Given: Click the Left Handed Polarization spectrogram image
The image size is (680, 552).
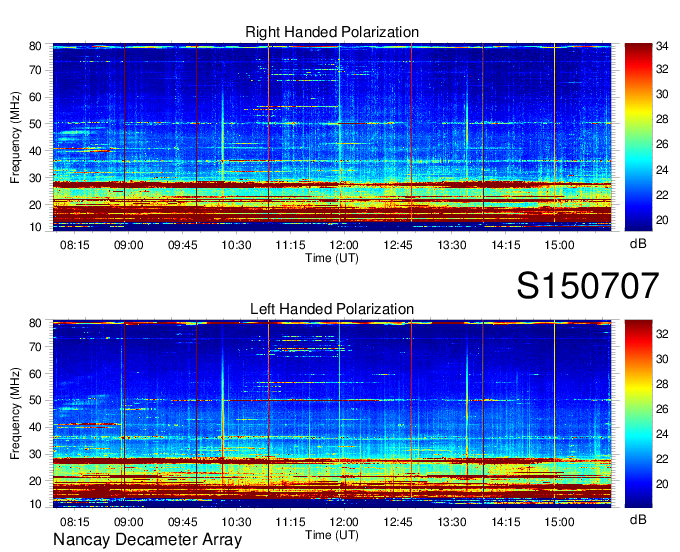Looking at the screenshot, I should [332, 414].
